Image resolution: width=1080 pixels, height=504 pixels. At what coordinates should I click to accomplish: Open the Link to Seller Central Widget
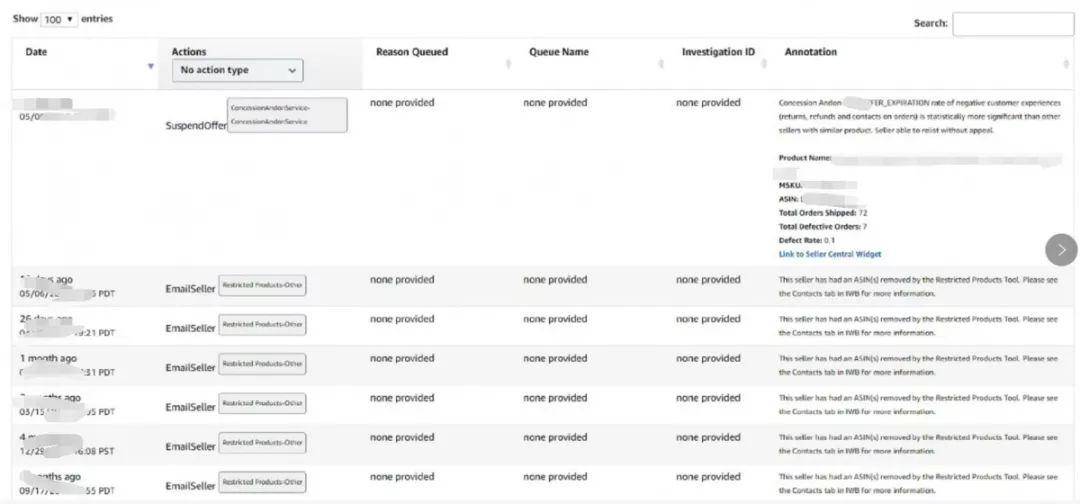(829, 254)
